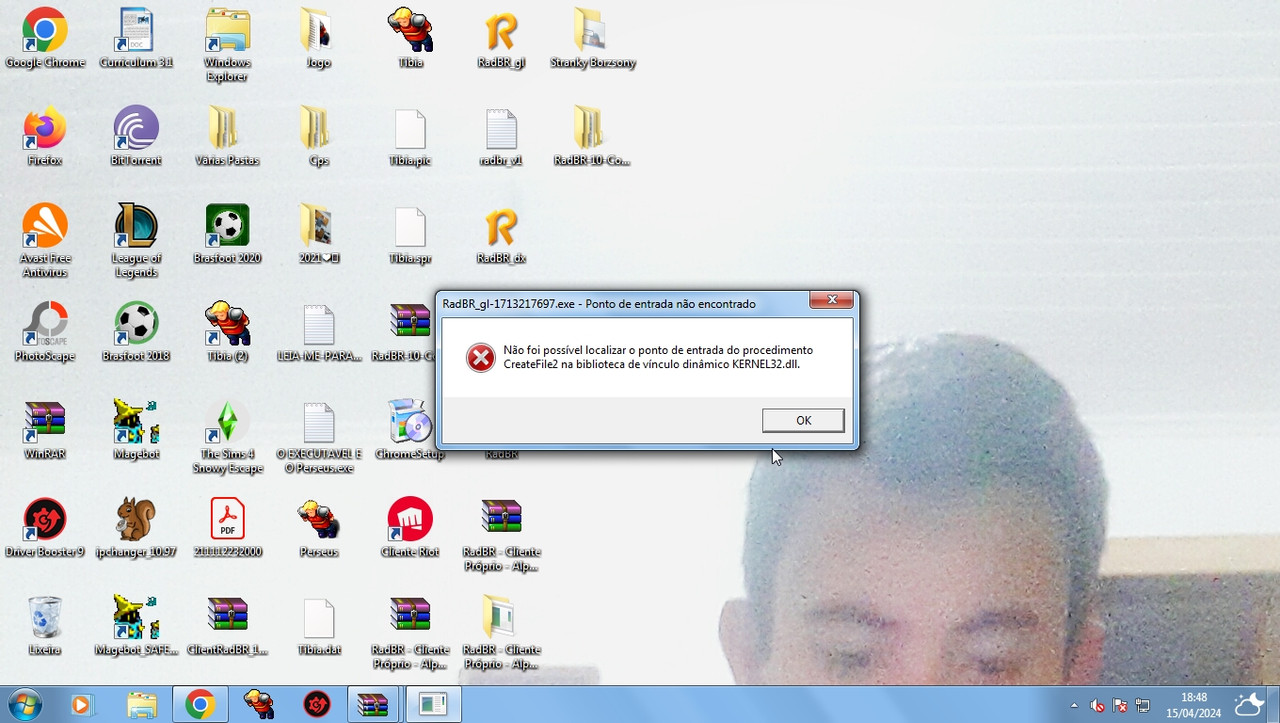Select the Tibia (2) shortcut
The height and width of the screenshot is (723, 1280).
pyautogui.click(x=227, y=332)
